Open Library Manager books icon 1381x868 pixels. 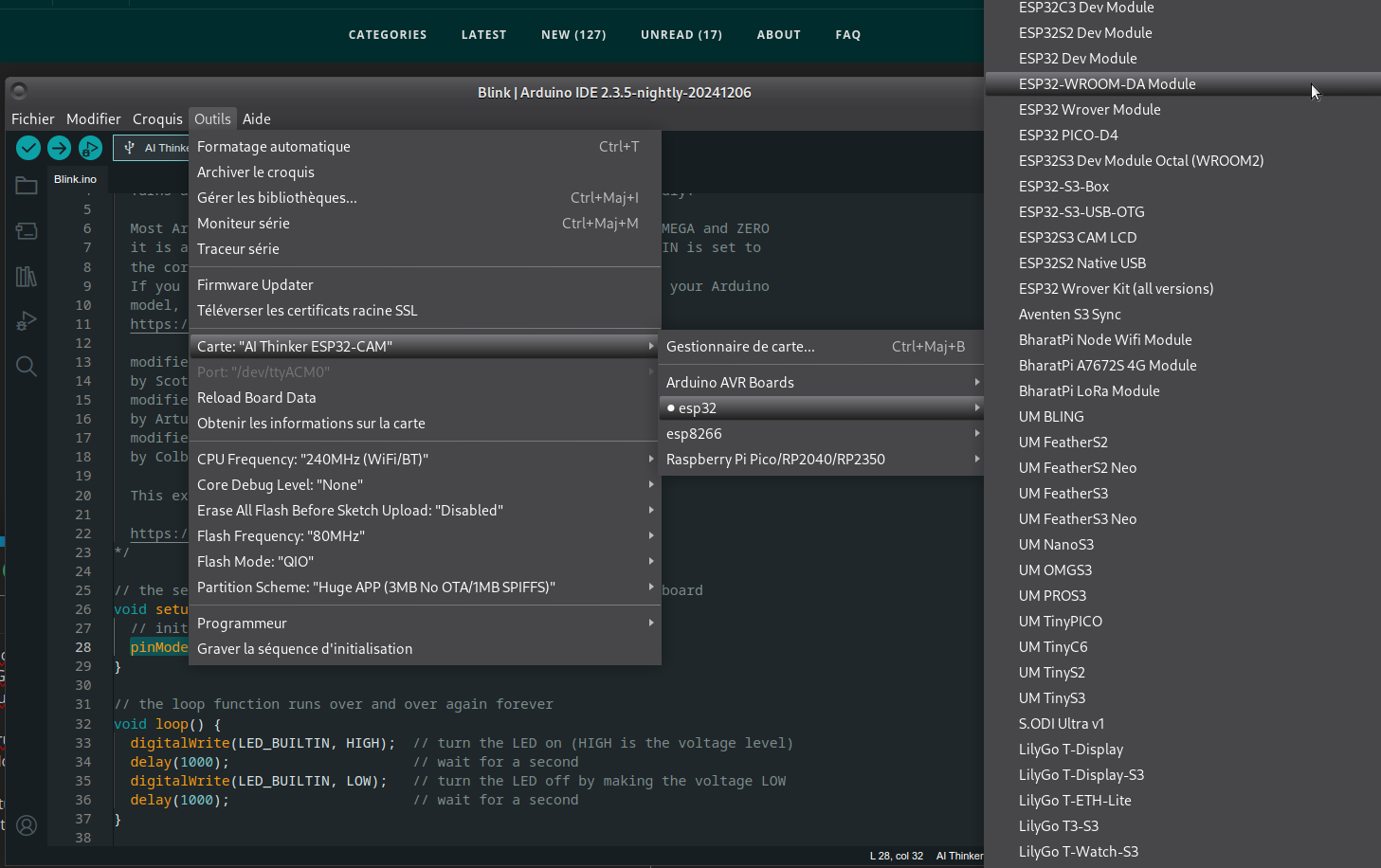pos(27,276)
